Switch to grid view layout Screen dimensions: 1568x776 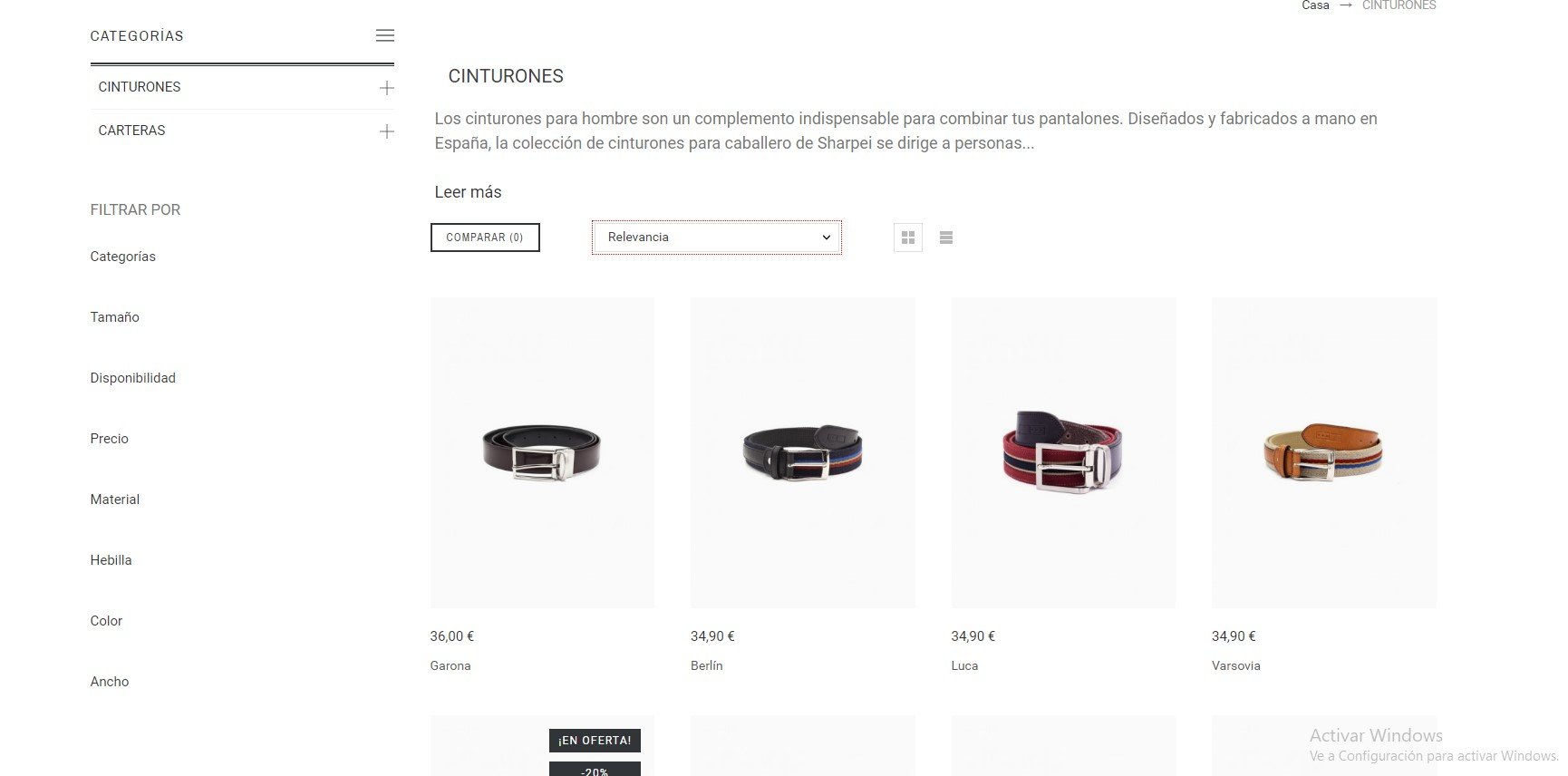tap(908, 238)
